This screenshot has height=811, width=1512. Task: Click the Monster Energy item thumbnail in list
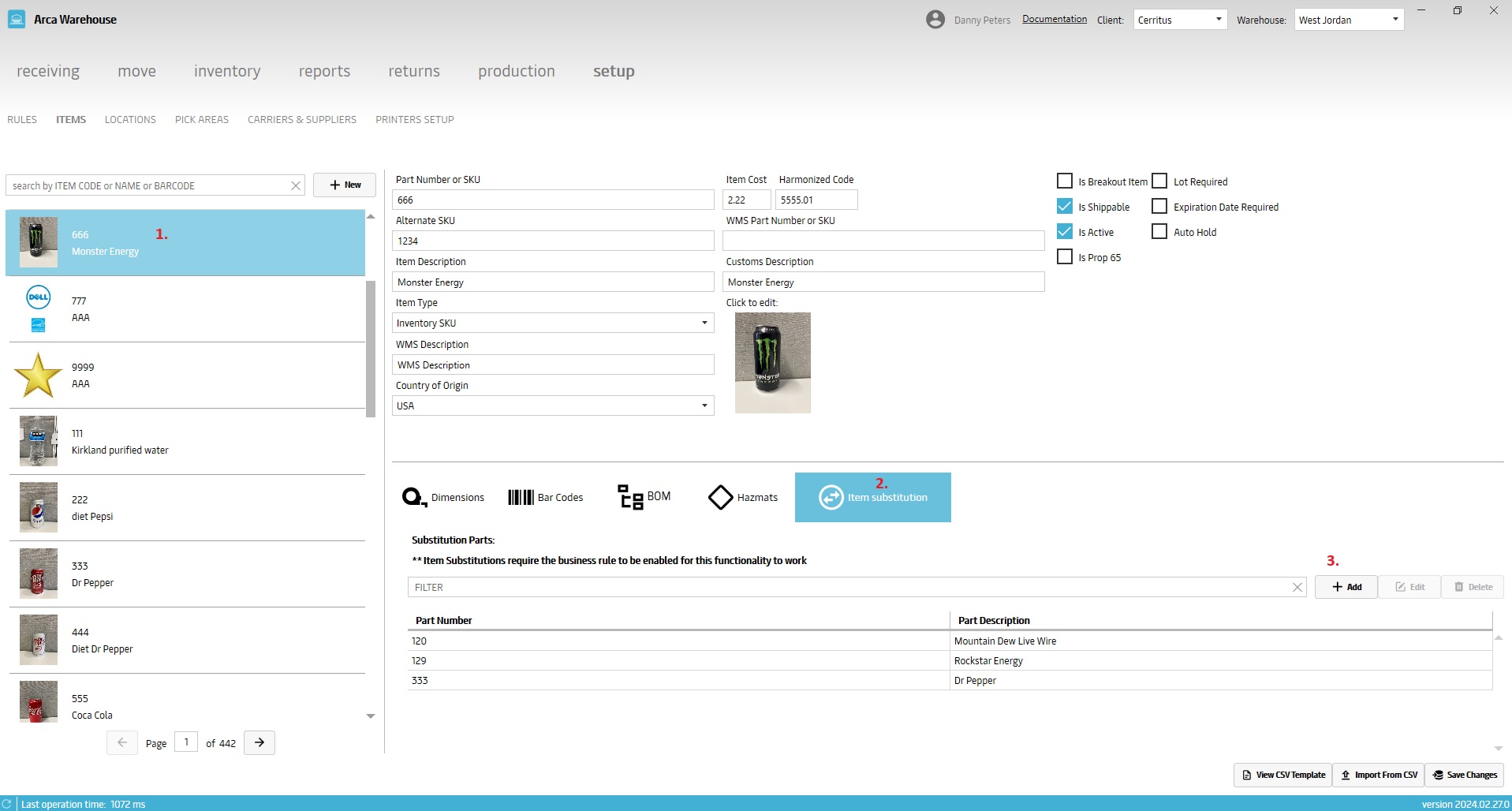coord(39,243)
